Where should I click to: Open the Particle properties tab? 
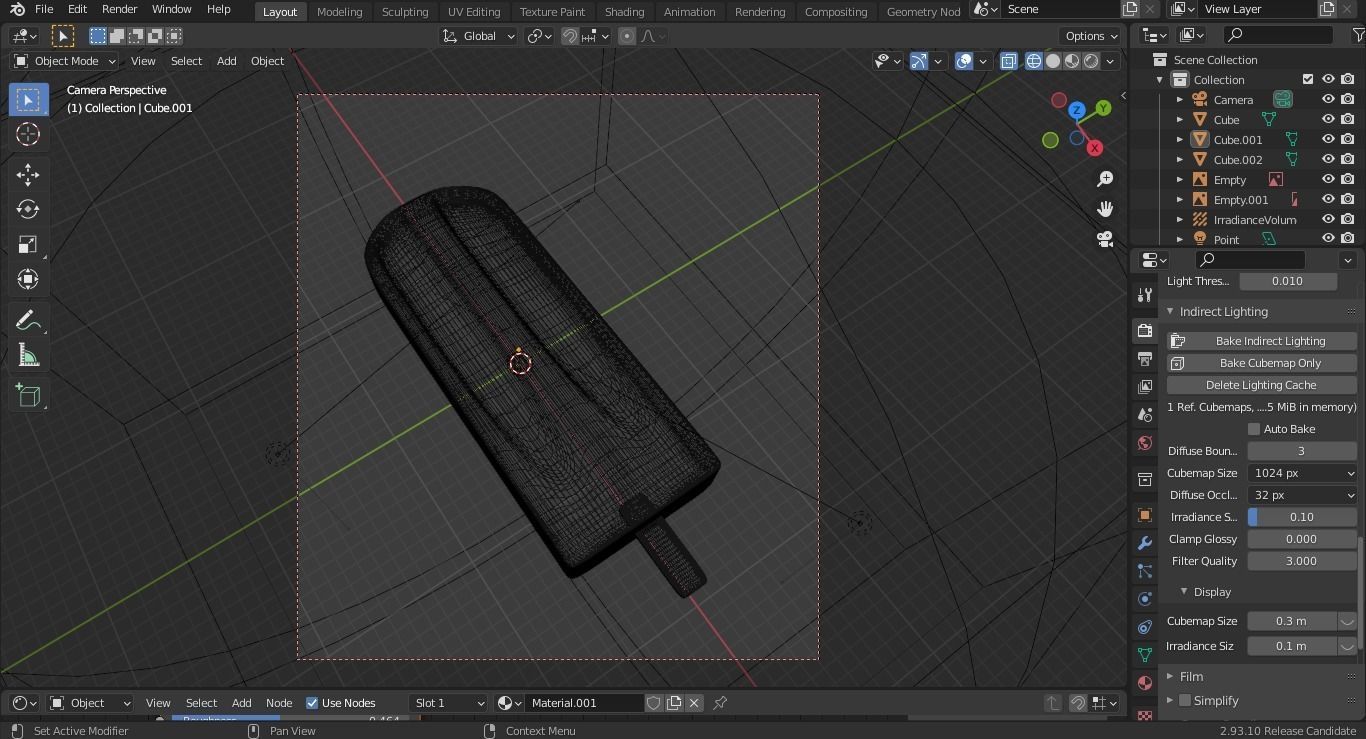coord(1145,571)
